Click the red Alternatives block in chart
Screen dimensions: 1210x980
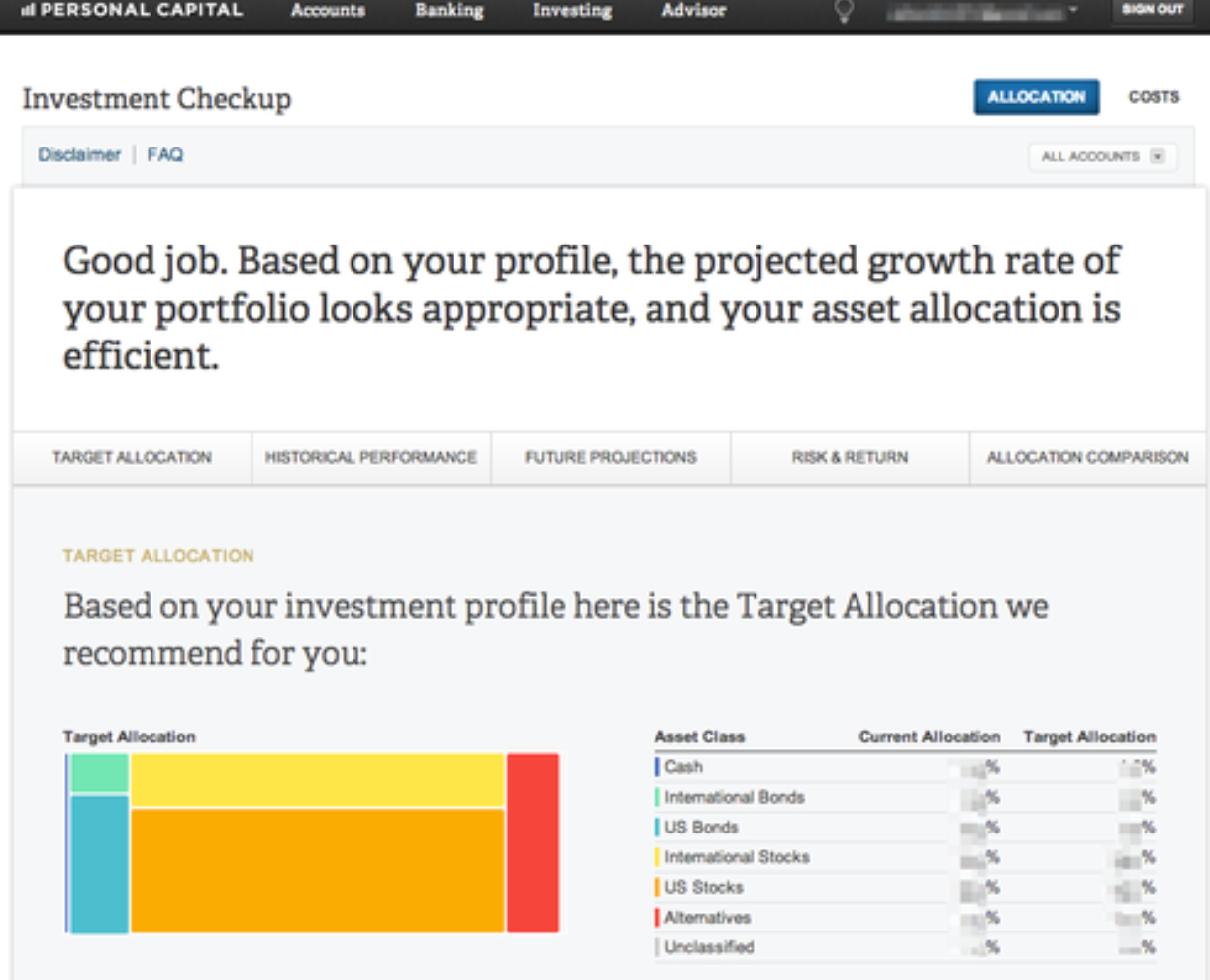533,842
